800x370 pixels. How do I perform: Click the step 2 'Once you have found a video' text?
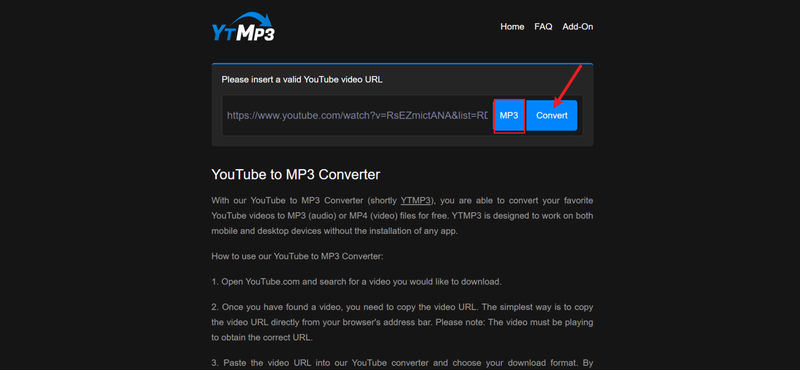point(402,323)
